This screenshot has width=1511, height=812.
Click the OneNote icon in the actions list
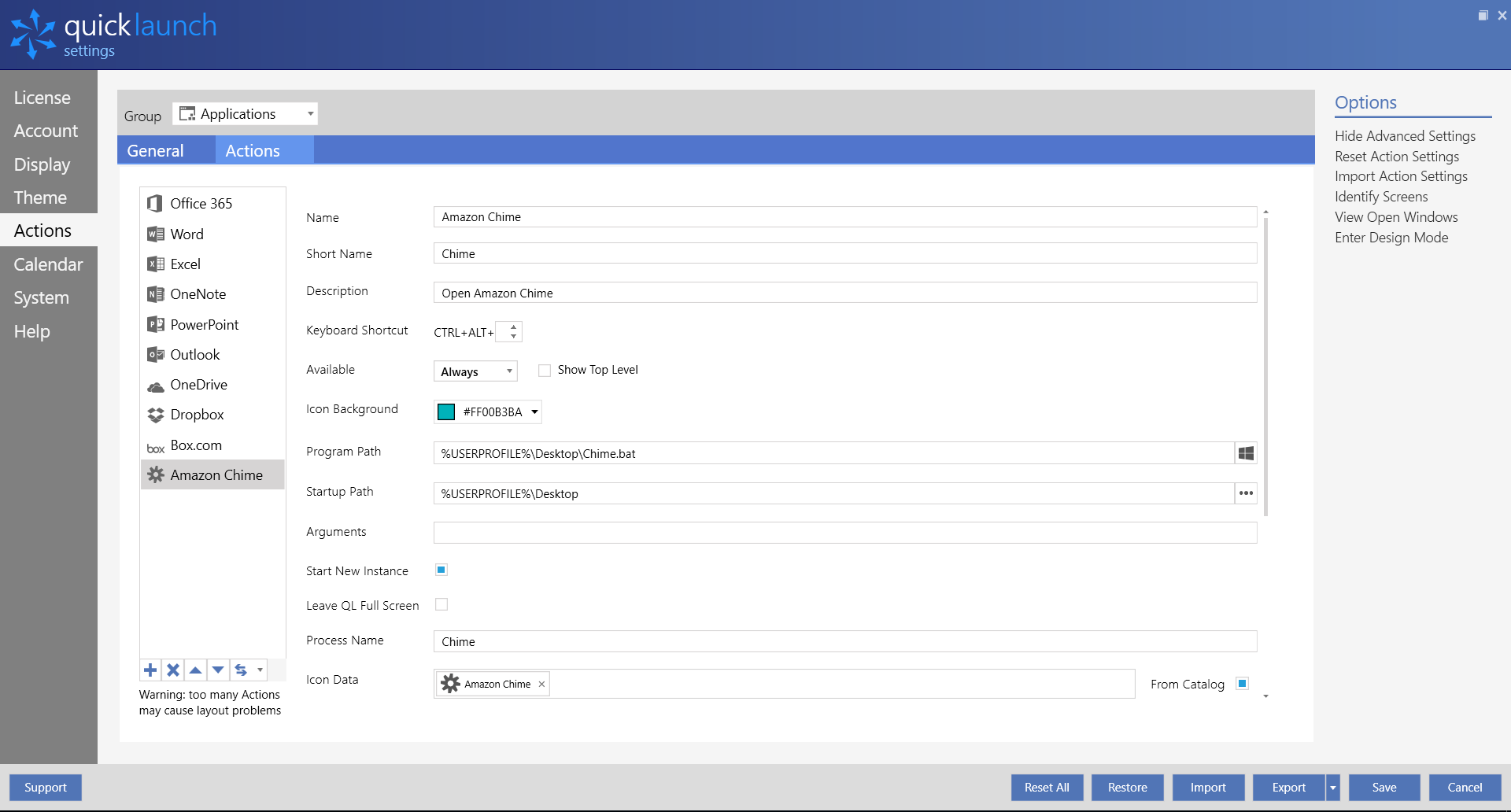click(155, 294)
